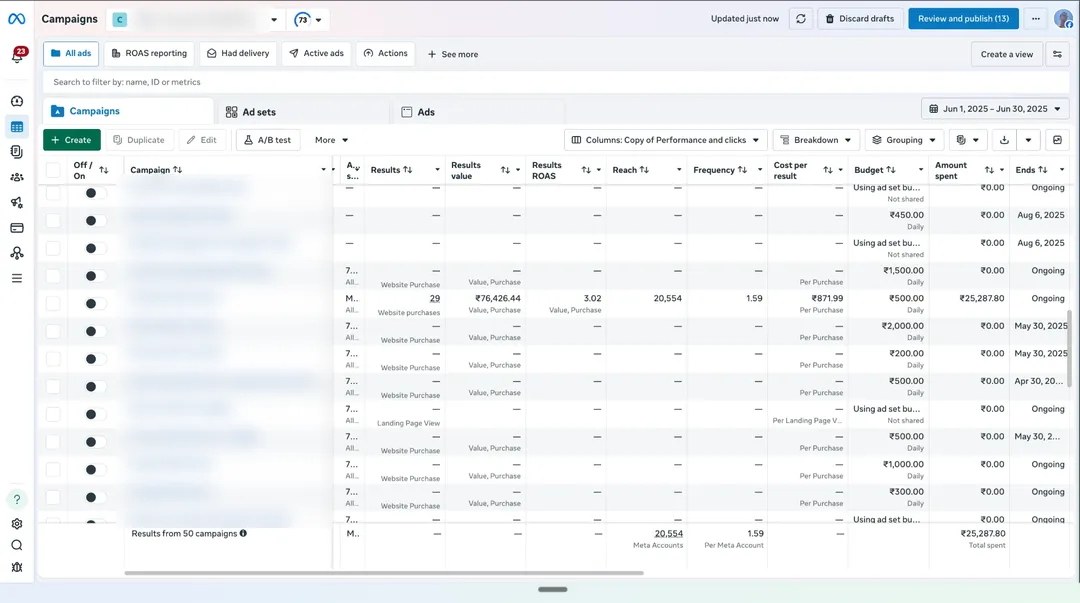The image size is (1080, 603).
Task: Click the See more views link
Action: [x=453, y=54]
